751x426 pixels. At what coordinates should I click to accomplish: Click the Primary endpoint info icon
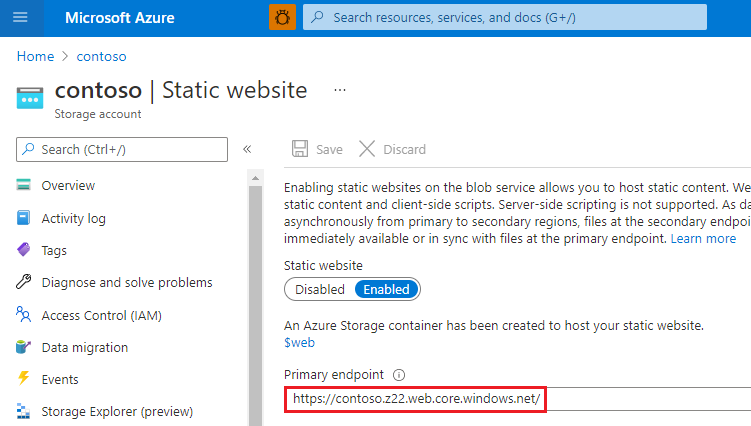click(x=398, y=375)
